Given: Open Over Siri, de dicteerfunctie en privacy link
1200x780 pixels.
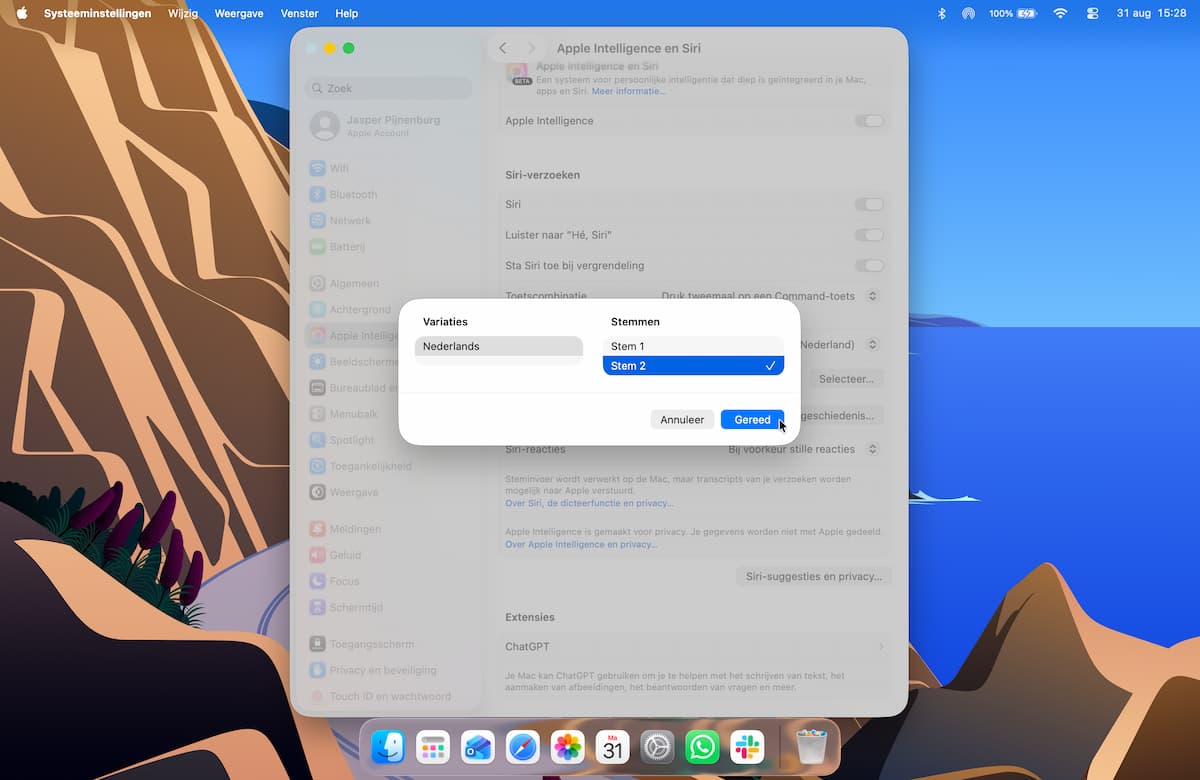Looking at the screenshot, I should click(589, 503).
